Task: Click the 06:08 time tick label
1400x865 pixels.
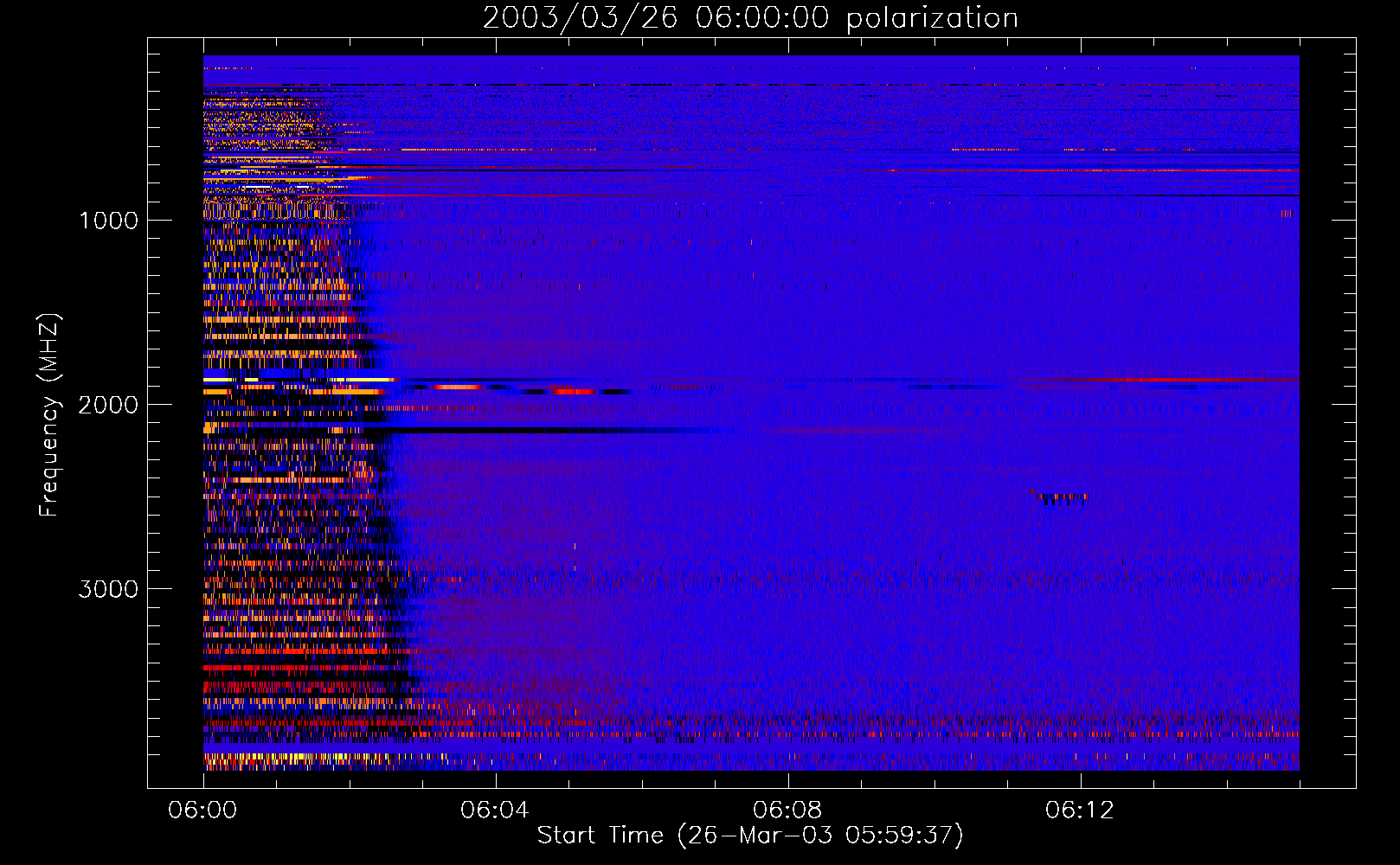Action: click(787, 811)
